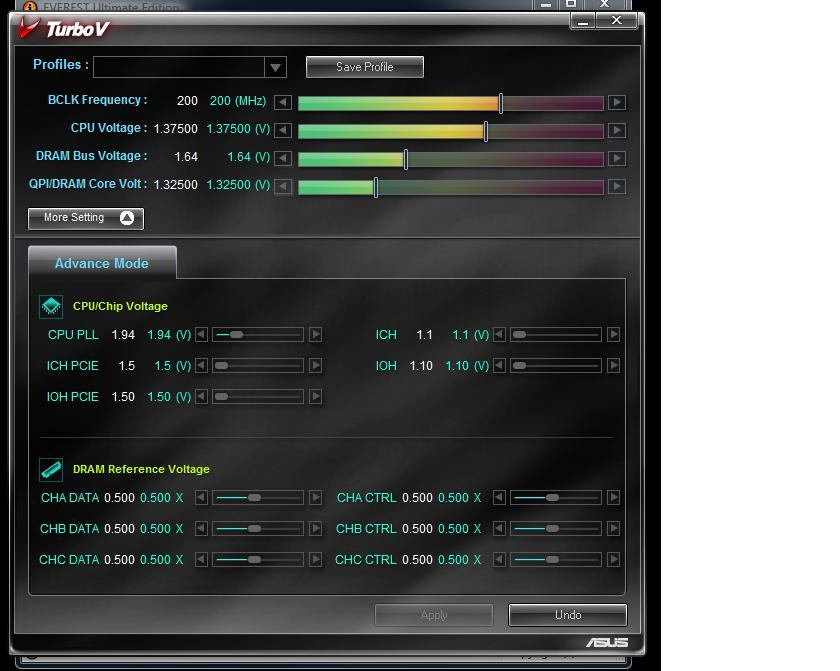Click the CHB CTRL slider track
The width and height of the screenshot is (840, 671).
(x=556, y=529)
